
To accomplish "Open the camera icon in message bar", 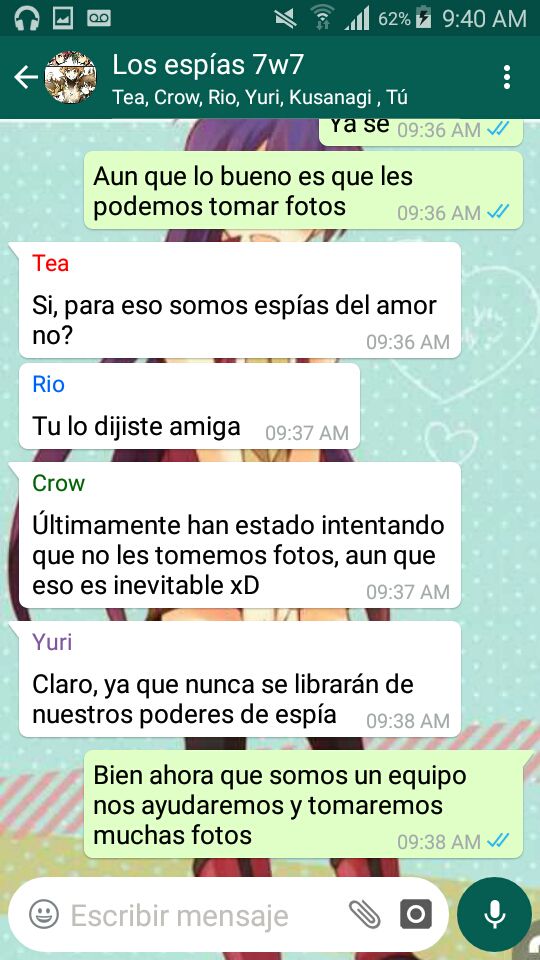I will [416, 915].
